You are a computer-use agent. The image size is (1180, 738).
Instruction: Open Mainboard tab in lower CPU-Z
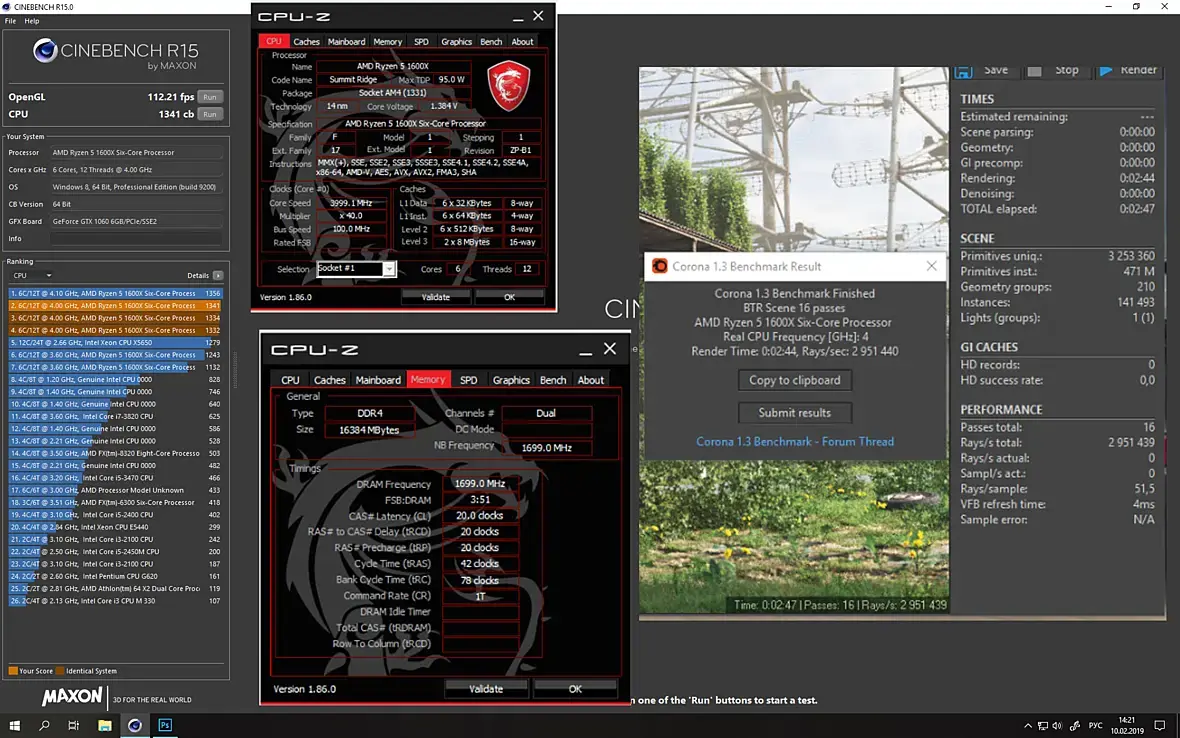coord(378,380)
